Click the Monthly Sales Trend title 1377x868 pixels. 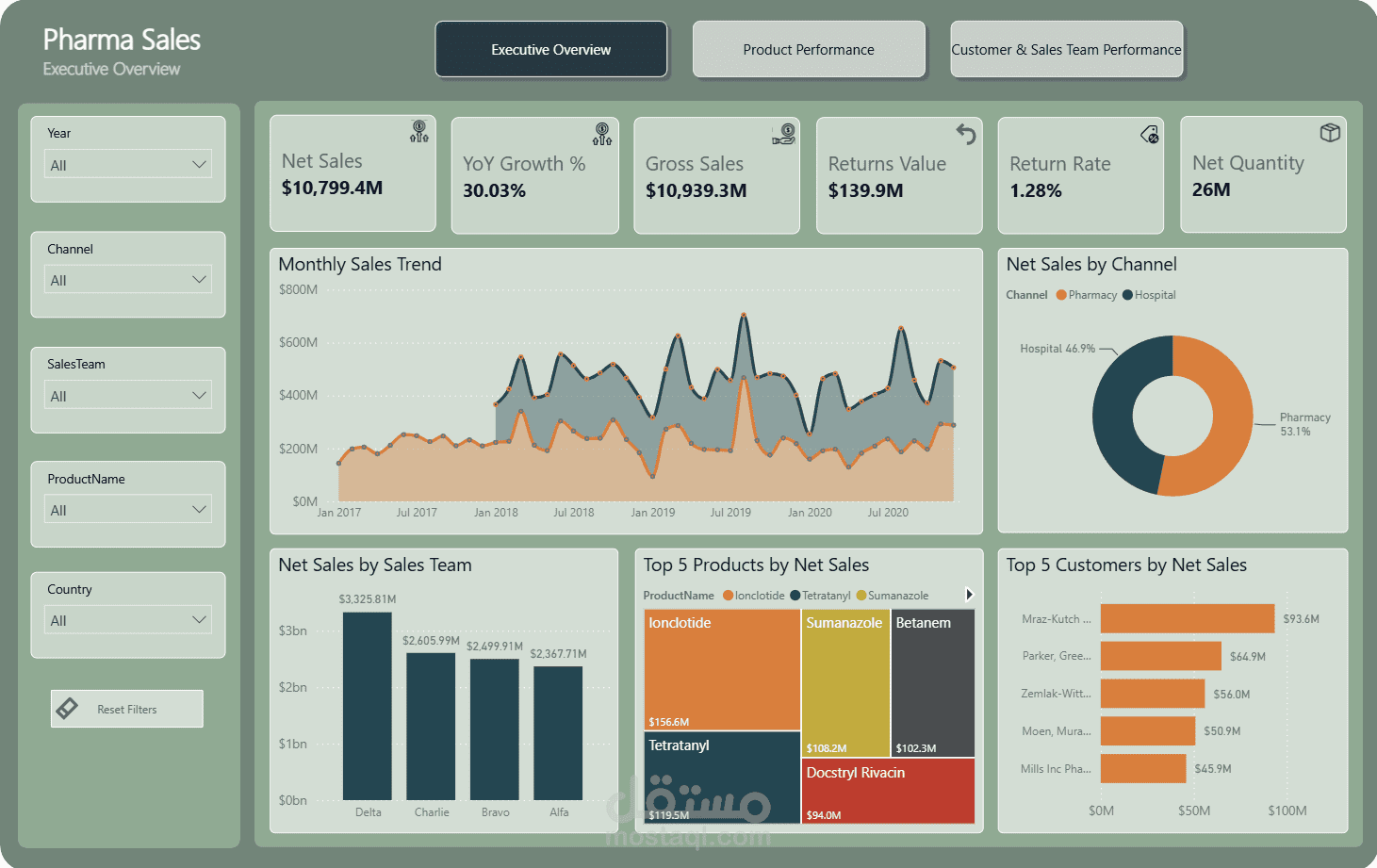[360, 264]
